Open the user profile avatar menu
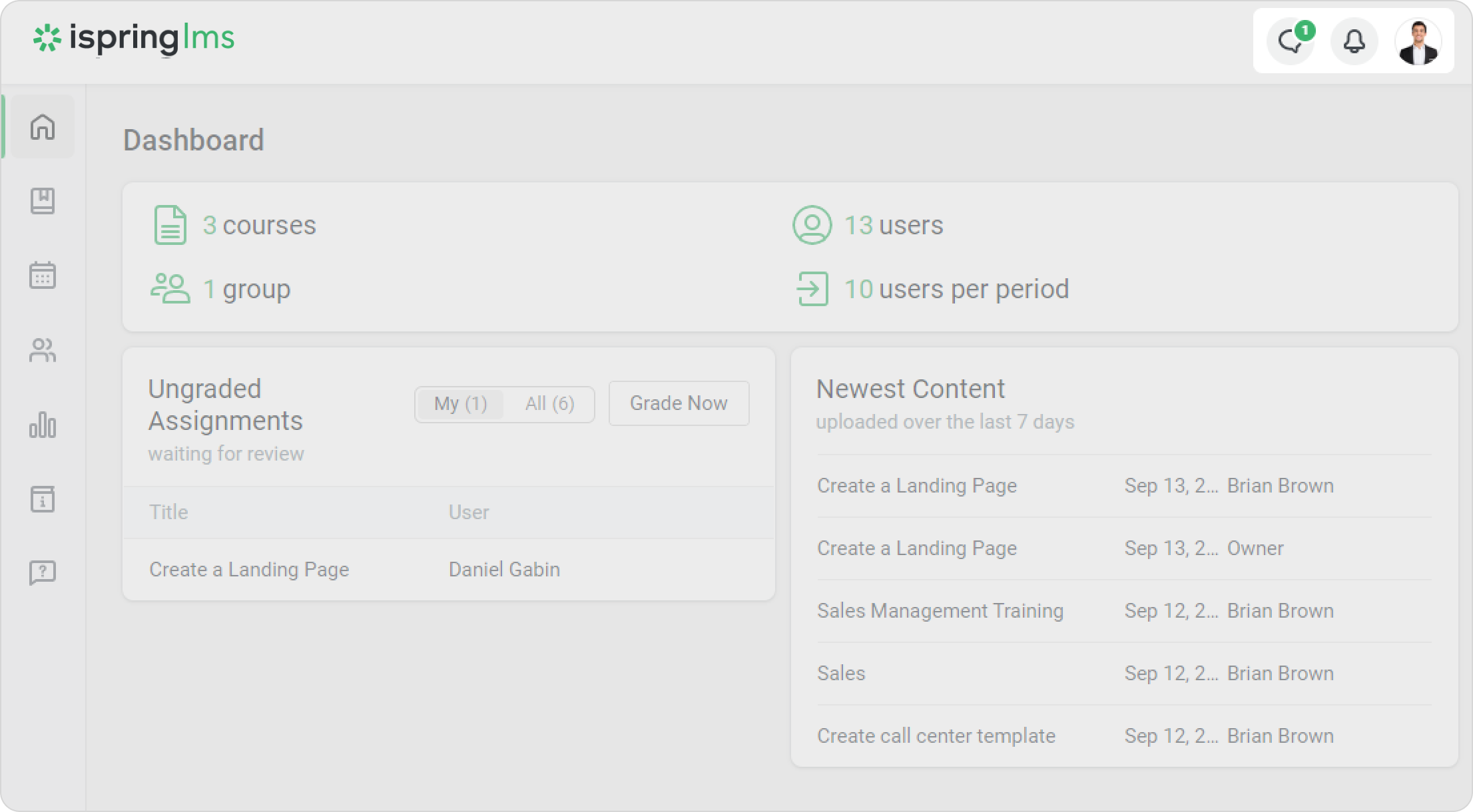 pyautogui.click(x=1418, y=41)
